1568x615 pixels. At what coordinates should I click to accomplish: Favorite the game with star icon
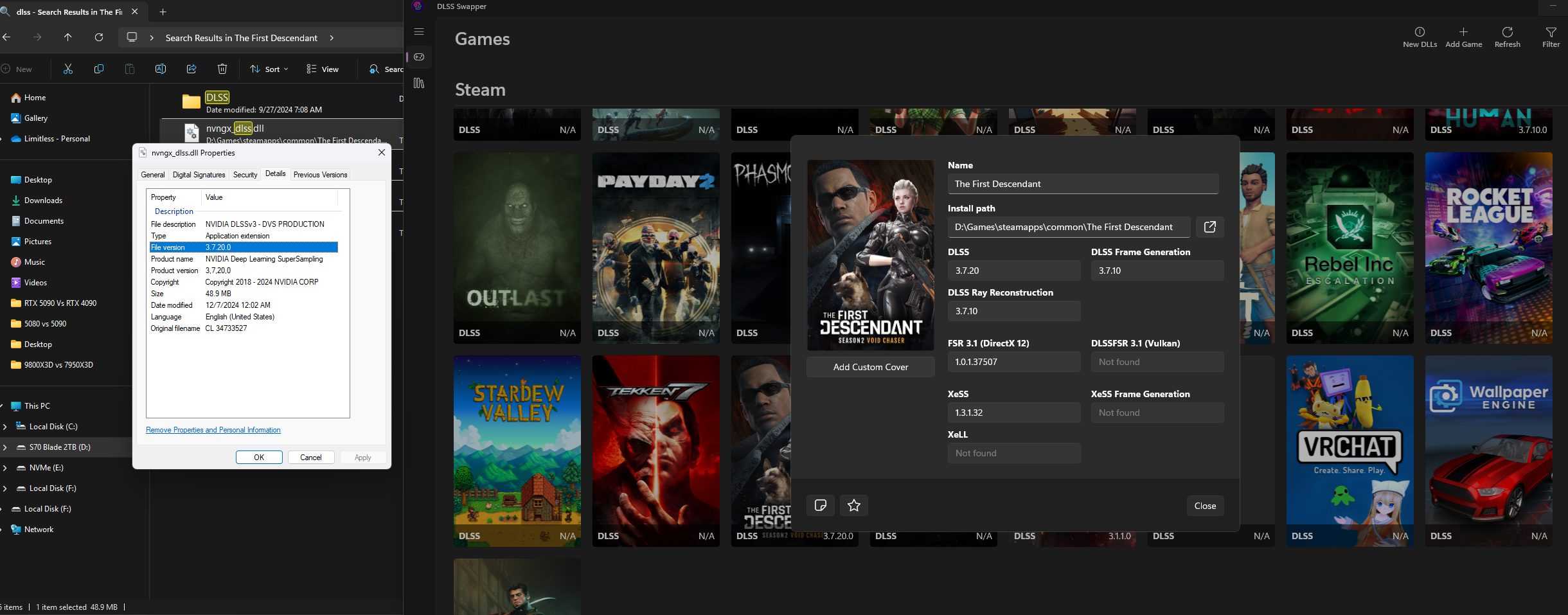pos(853,505)
